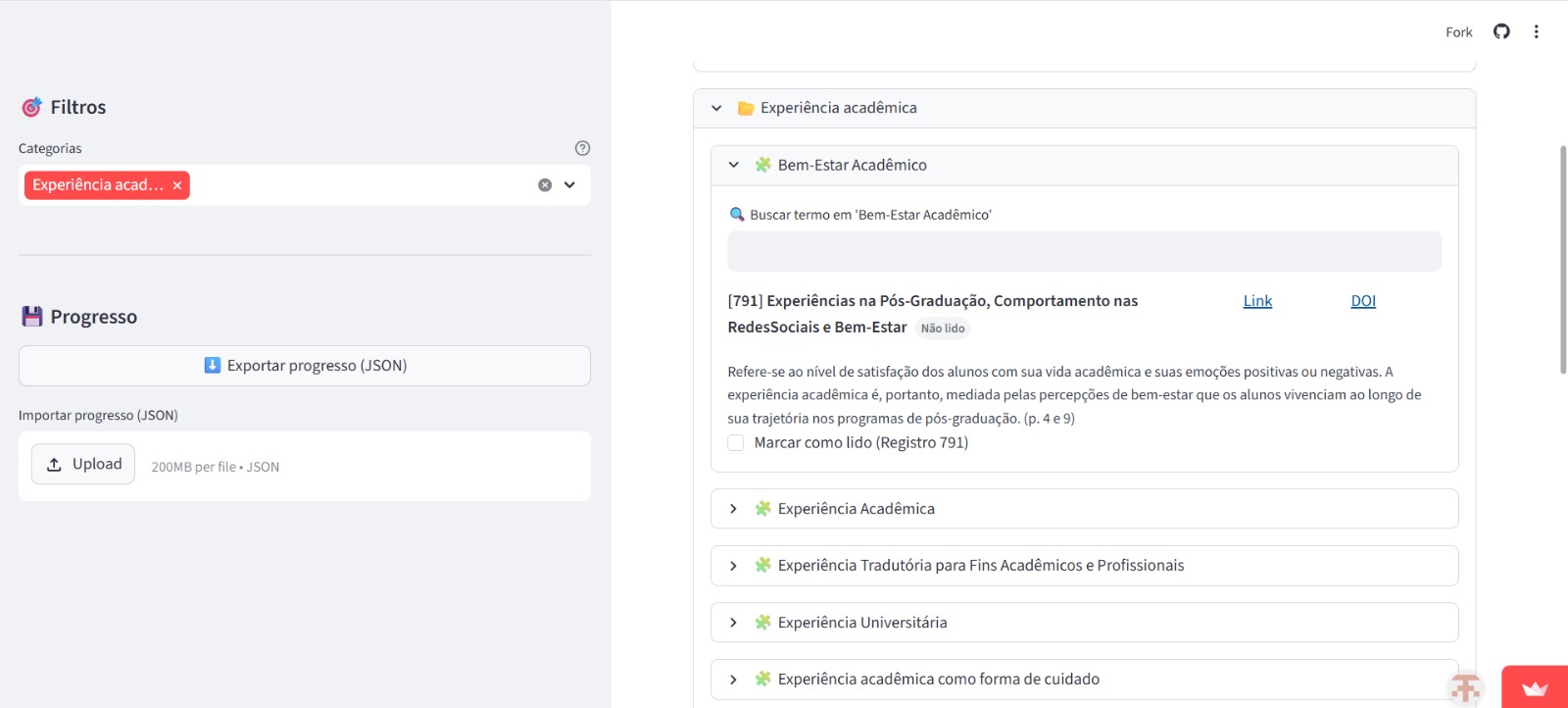1568x708 pixels.
Task: Open the Categorias dropdown arrow
Action: (569, 185)
